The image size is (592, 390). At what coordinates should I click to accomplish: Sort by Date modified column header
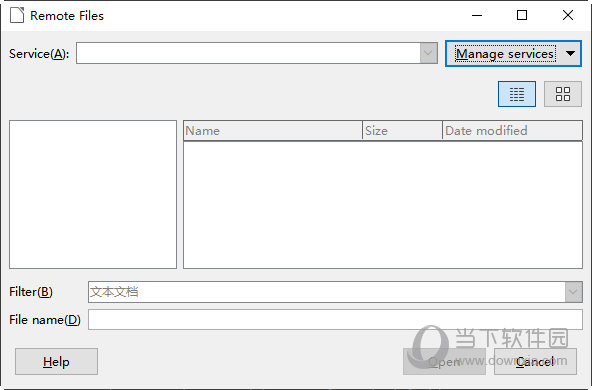(512, 131)
